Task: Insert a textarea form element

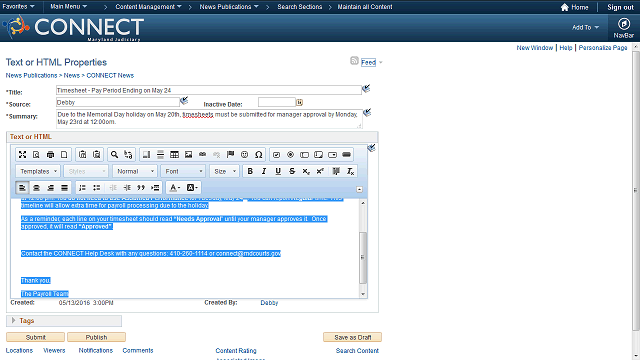Action: [318, 155]
